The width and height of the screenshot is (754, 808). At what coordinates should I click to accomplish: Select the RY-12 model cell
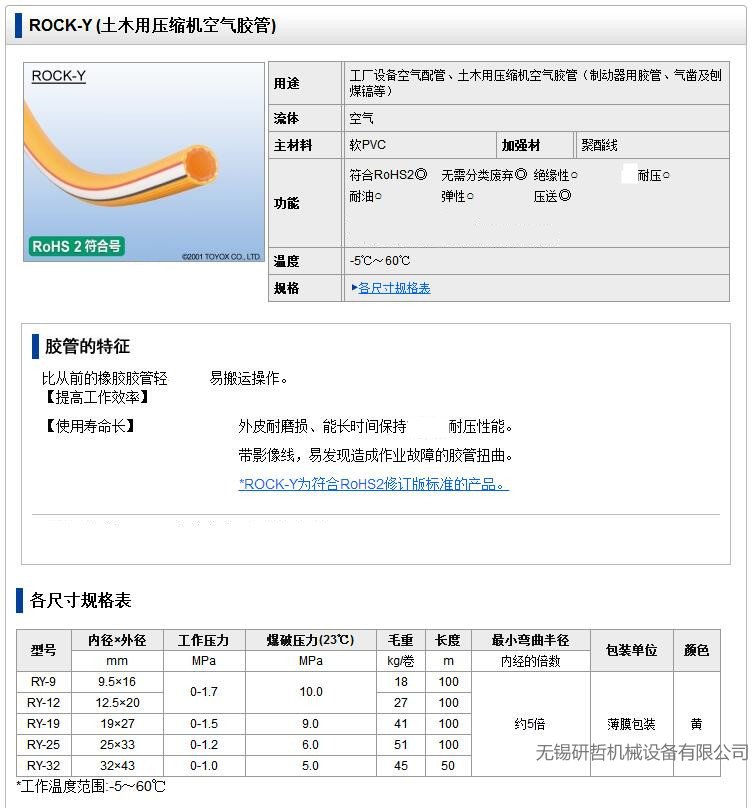coord(43,703)
